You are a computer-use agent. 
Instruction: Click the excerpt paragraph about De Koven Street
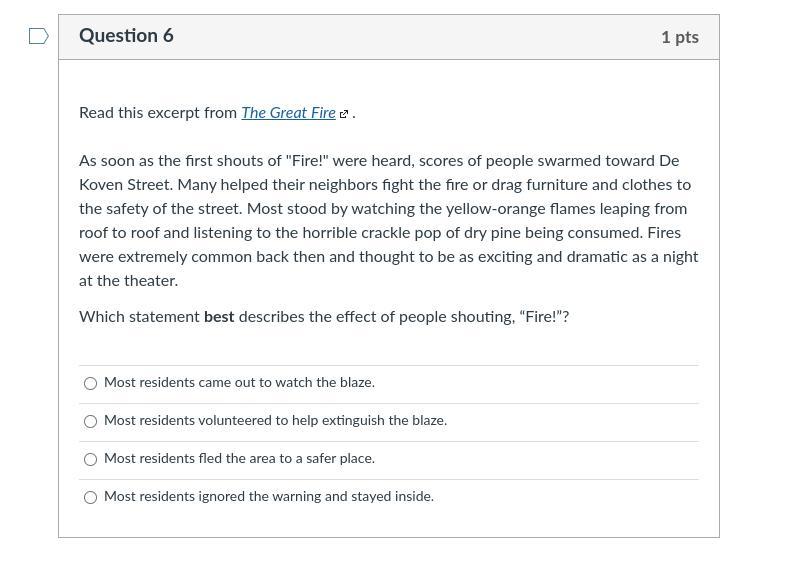(388, 220)
